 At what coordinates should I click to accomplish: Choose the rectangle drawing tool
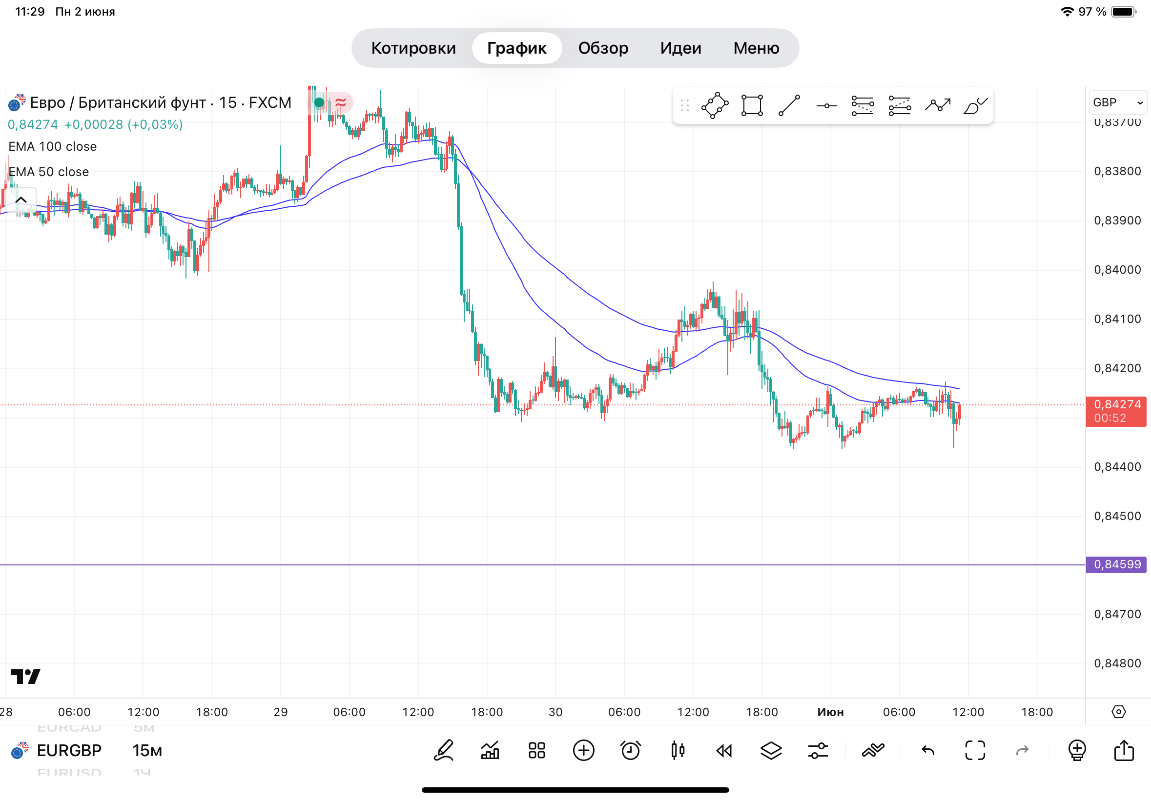[752, 106]
